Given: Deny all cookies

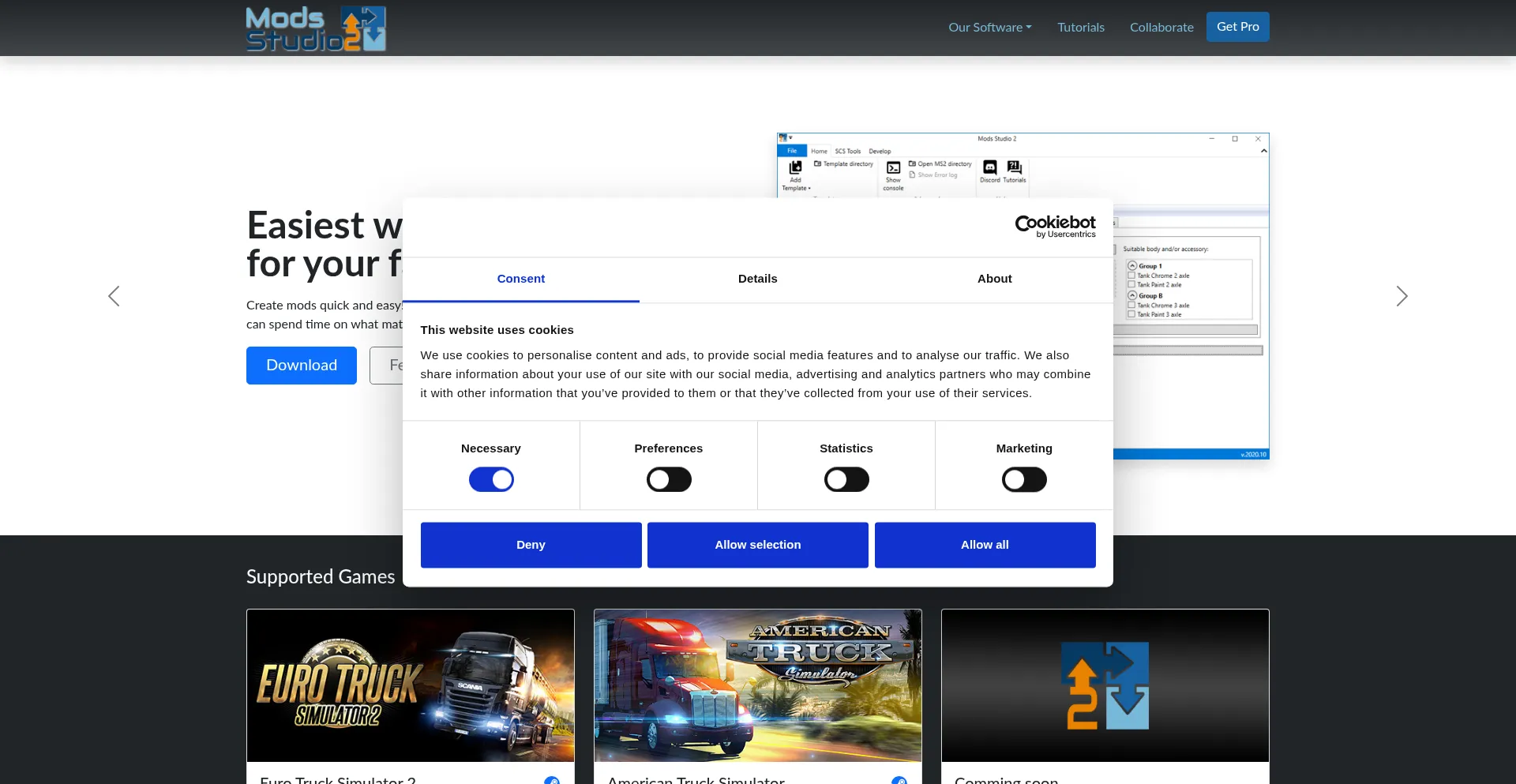Looking at the screenshot, I should click(x=531, y=545).
